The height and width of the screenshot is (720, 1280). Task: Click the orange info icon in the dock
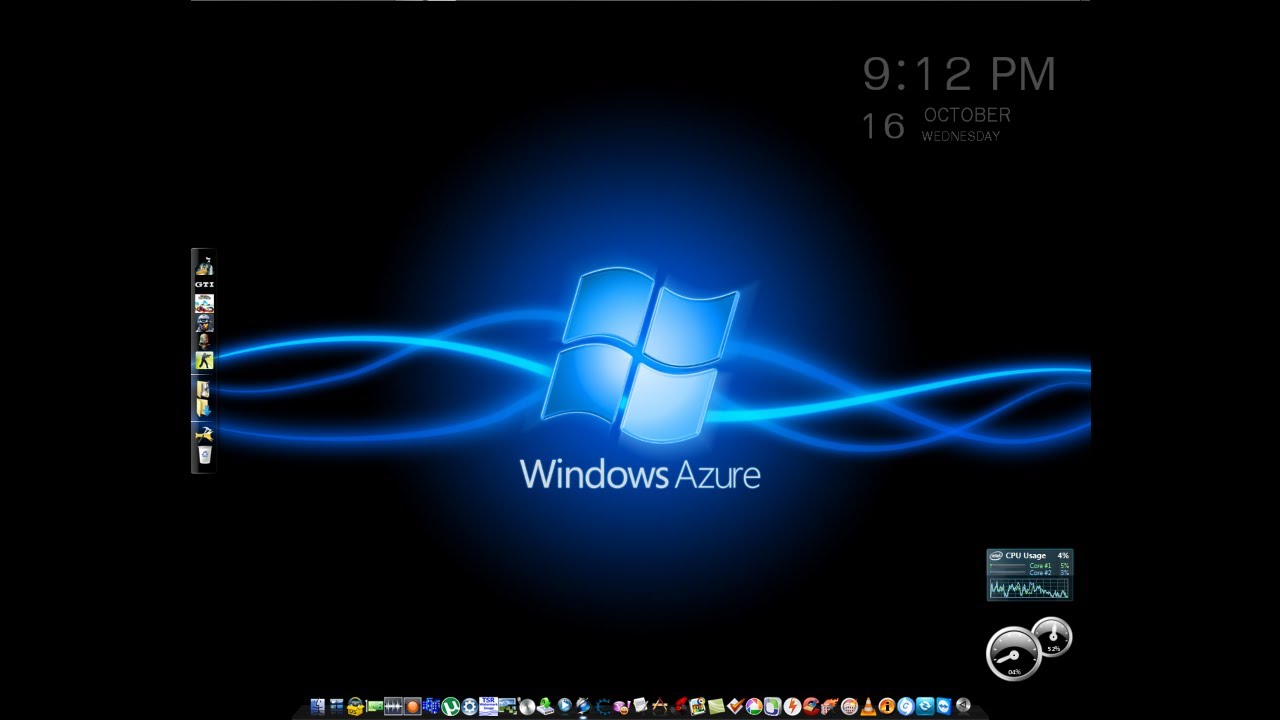tap(886, 706)
